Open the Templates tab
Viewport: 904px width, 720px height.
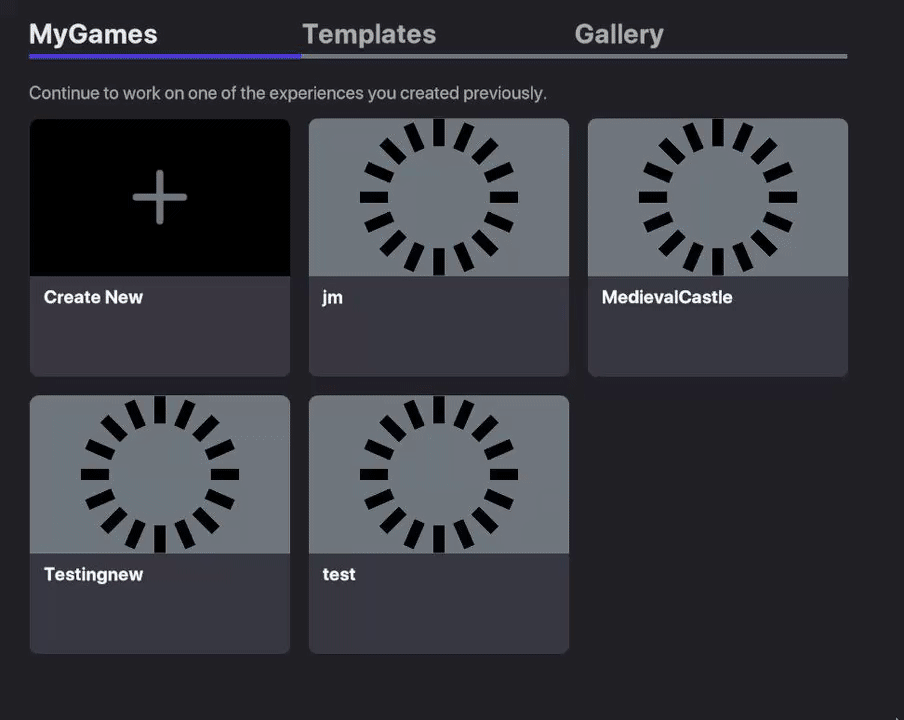(x=369, y=34)
